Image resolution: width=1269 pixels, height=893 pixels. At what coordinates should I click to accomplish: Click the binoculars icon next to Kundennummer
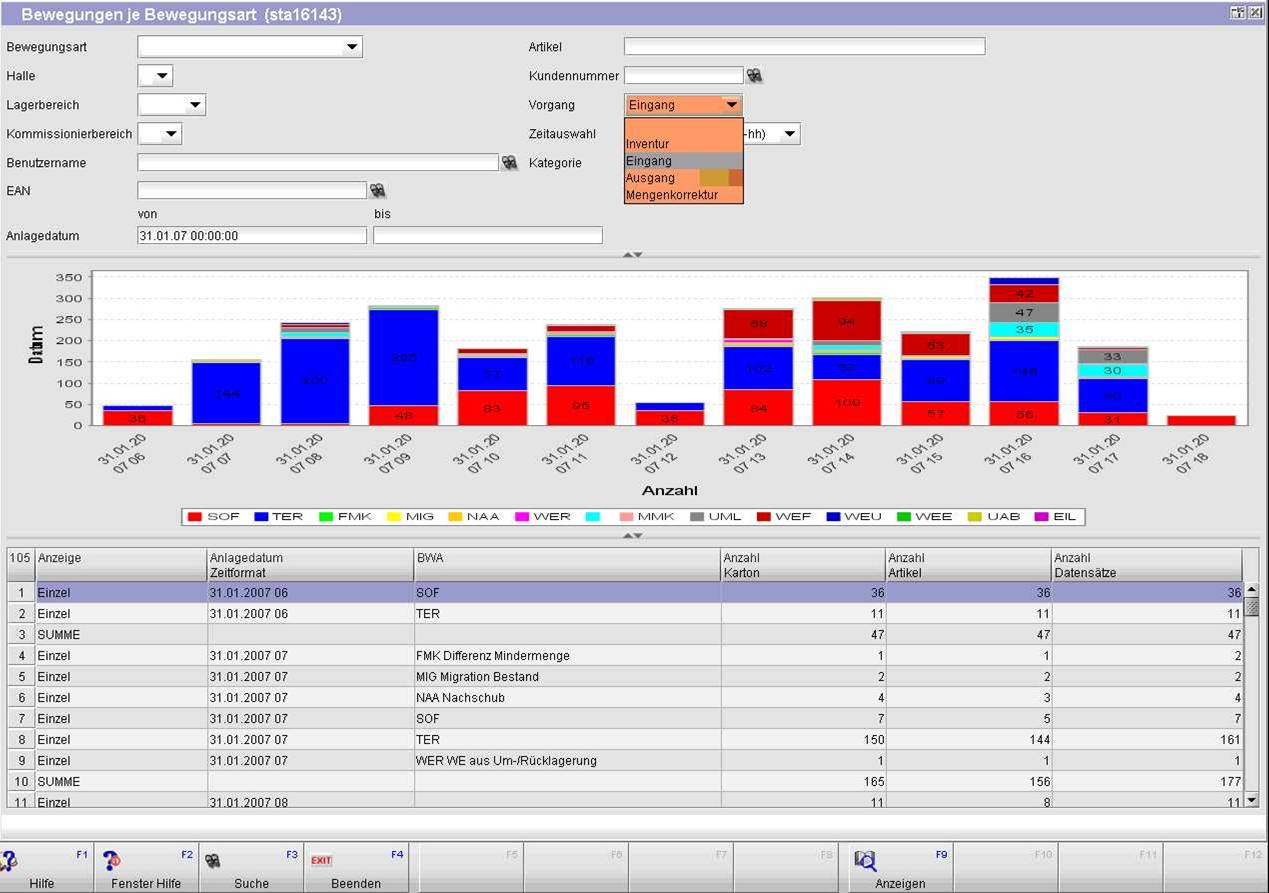tap(755, 76)
